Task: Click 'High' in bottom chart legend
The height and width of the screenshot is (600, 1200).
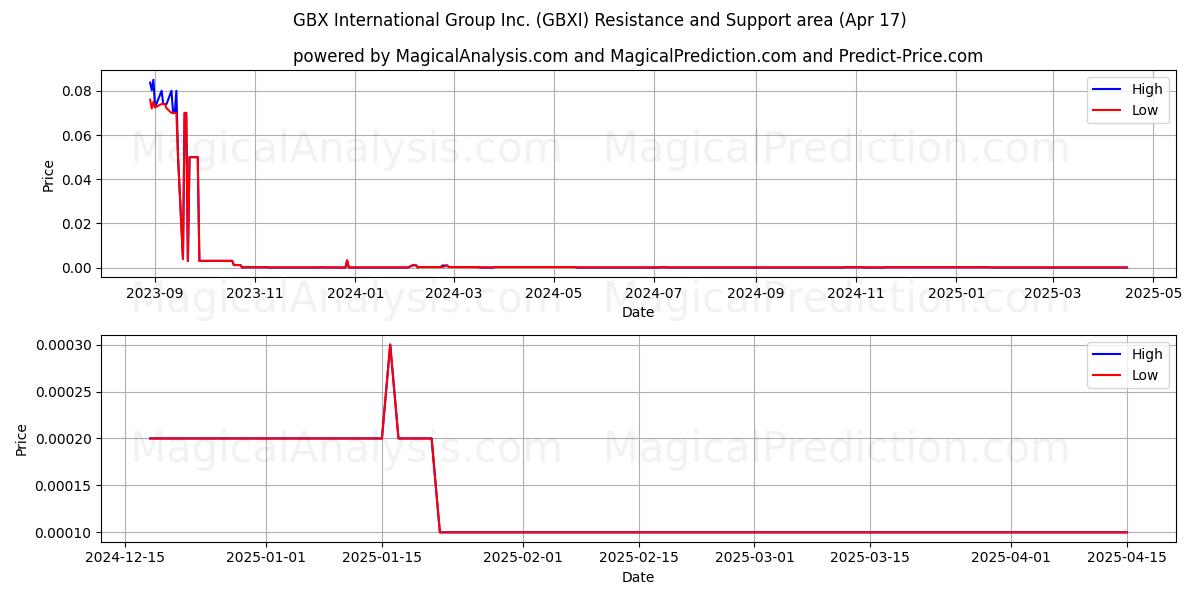Action: [1147, 354]
